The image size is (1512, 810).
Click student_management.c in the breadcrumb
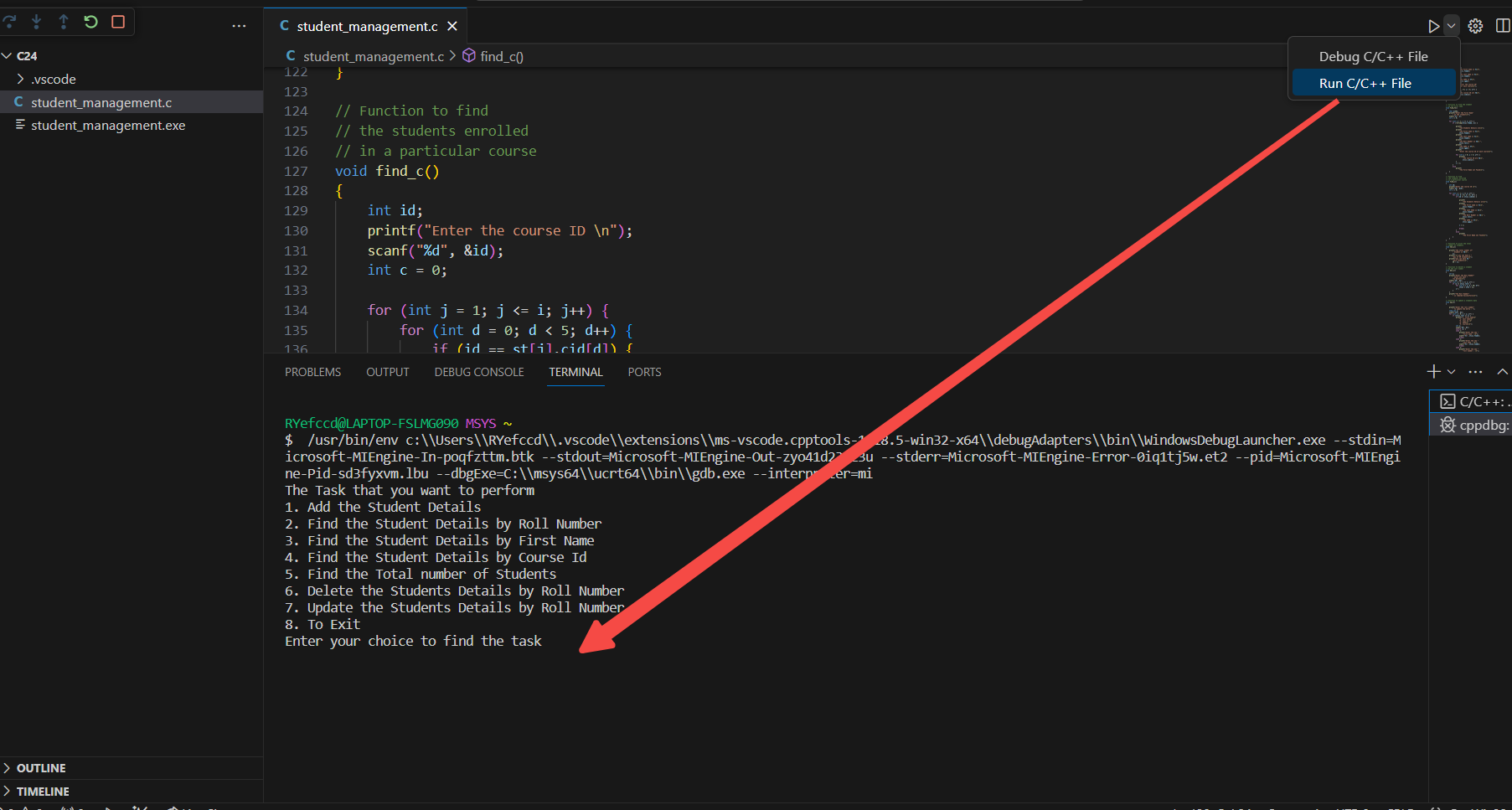[x=374, y=56]
